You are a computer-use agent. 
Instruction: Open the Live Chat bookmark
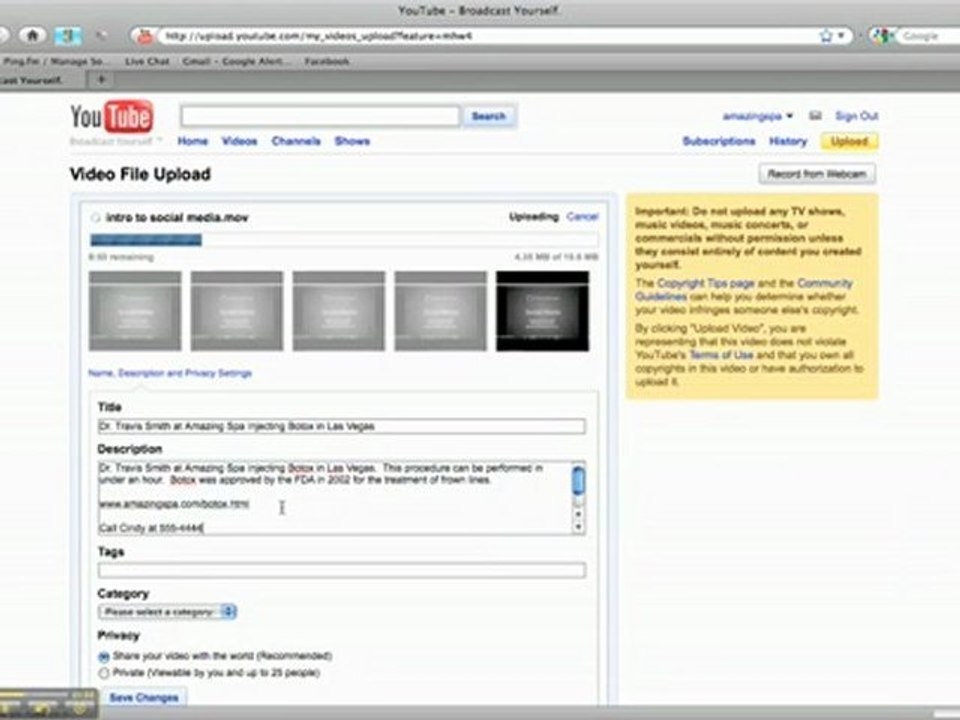point(147,61)
